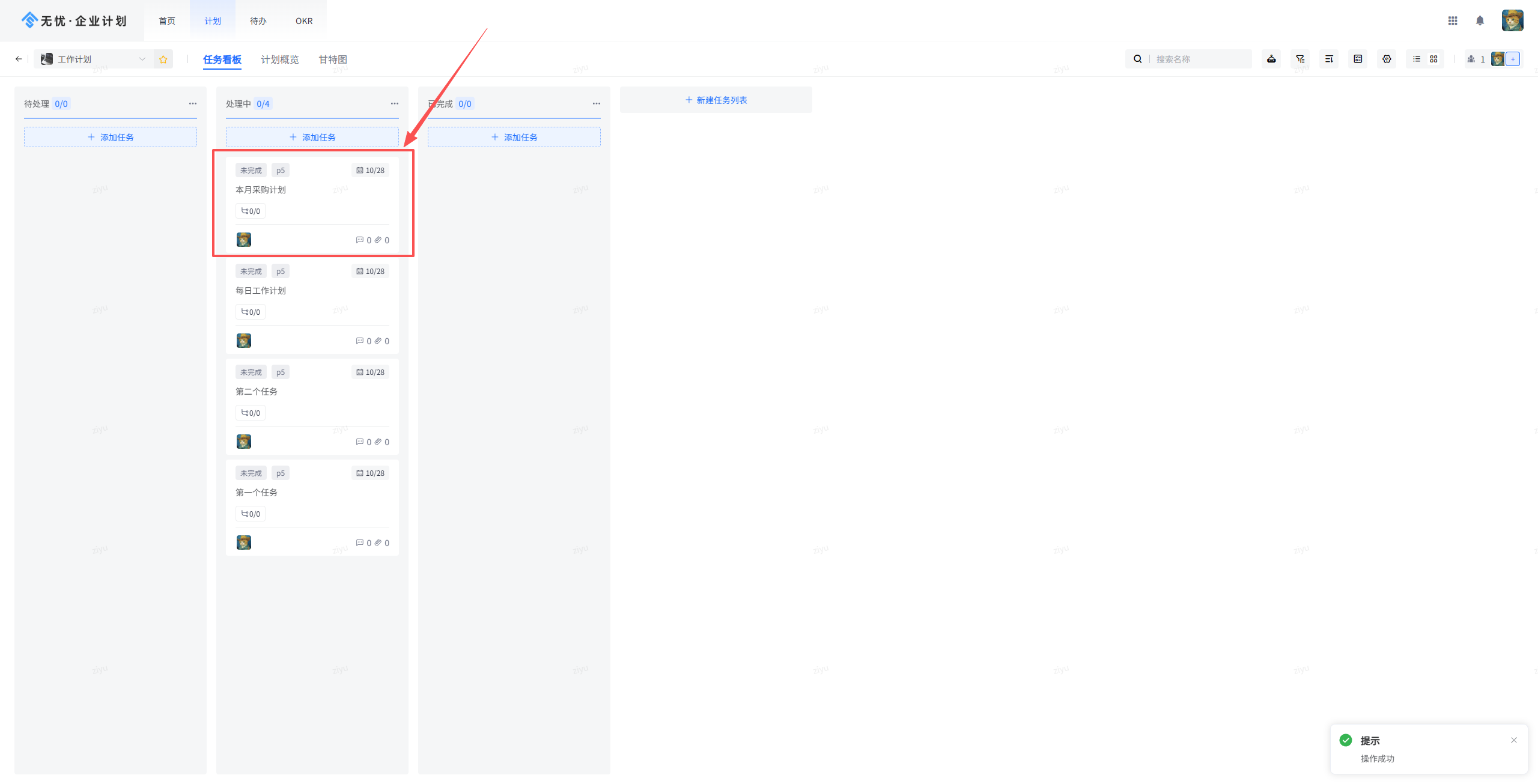
Task: Expand the 工作计划 plan dropdown
Action: click(x=142, y=59)
